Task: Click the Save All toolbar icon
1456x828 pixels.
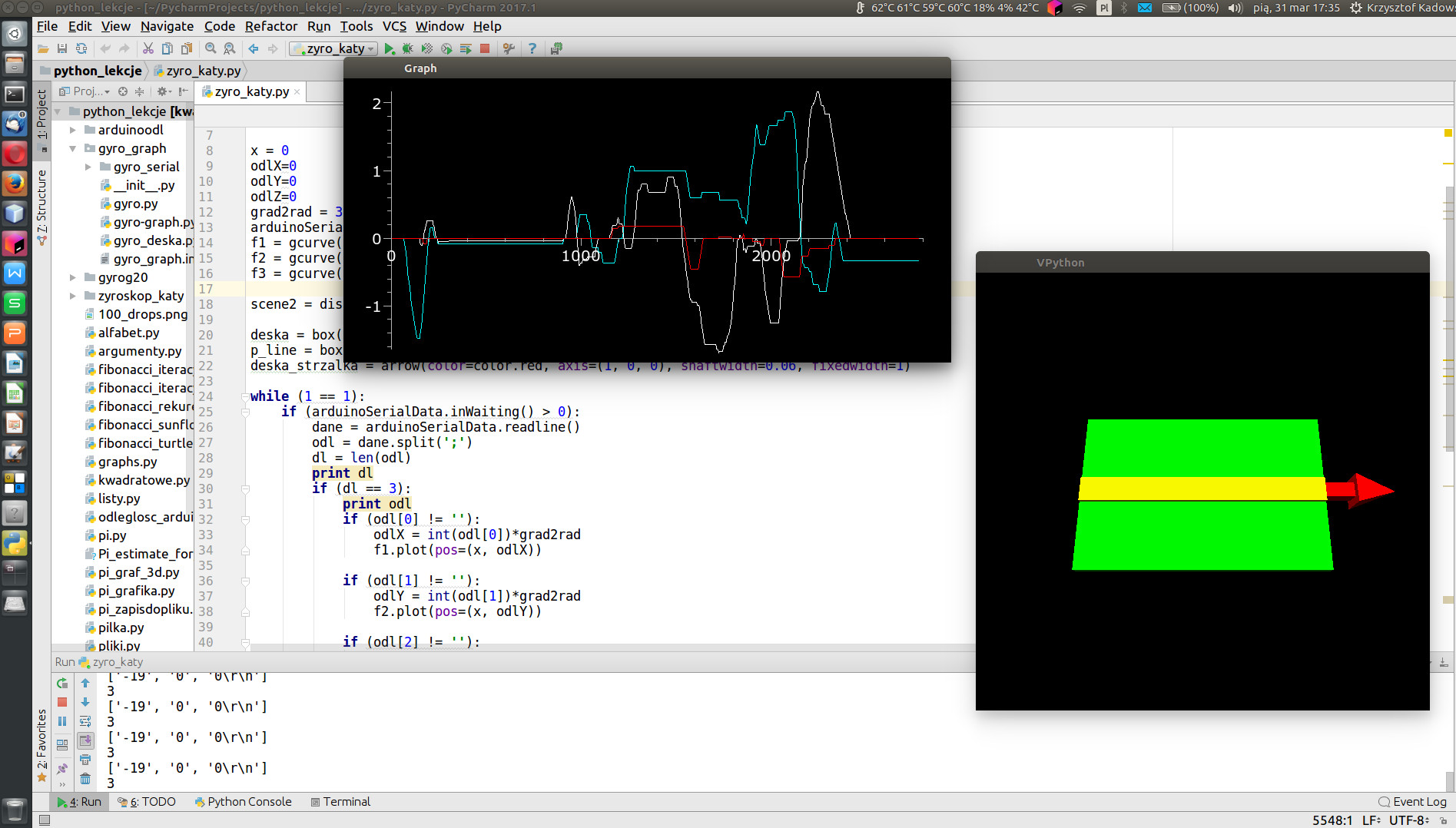Action: [62, 48]
